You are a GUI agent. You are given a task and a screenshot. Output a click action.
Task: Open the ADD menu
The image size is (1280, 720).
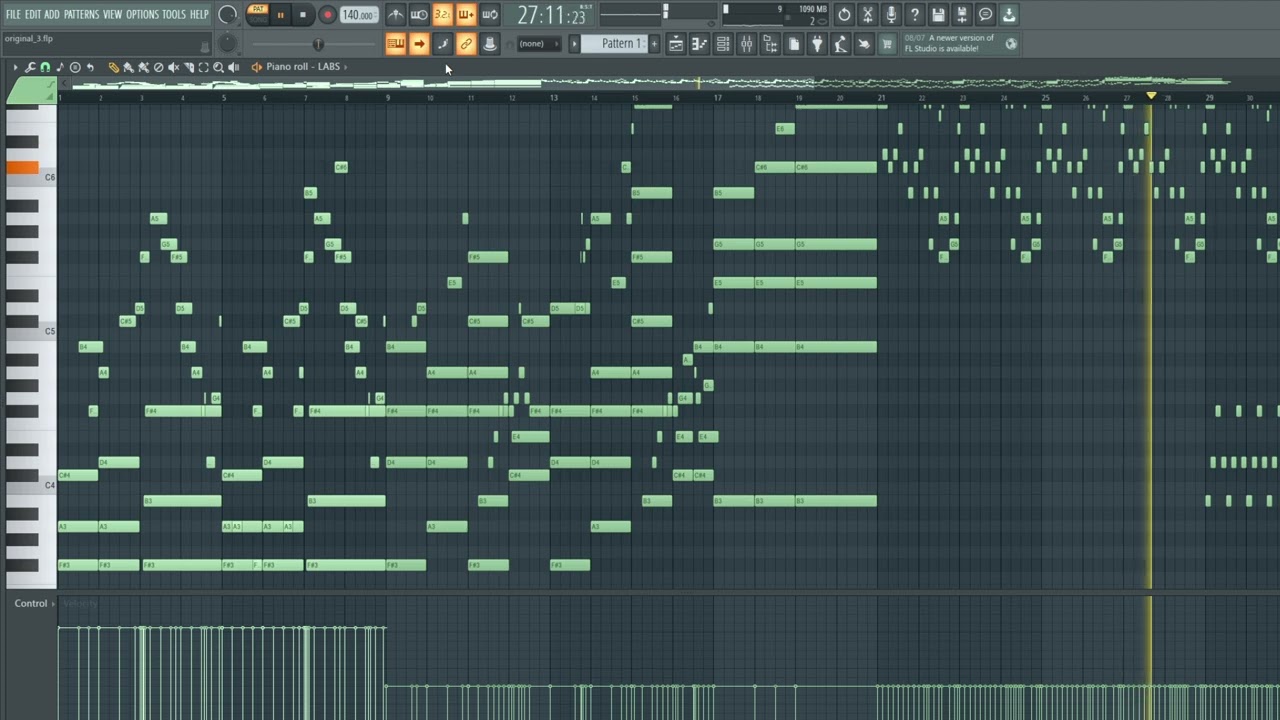pos(52,14)
